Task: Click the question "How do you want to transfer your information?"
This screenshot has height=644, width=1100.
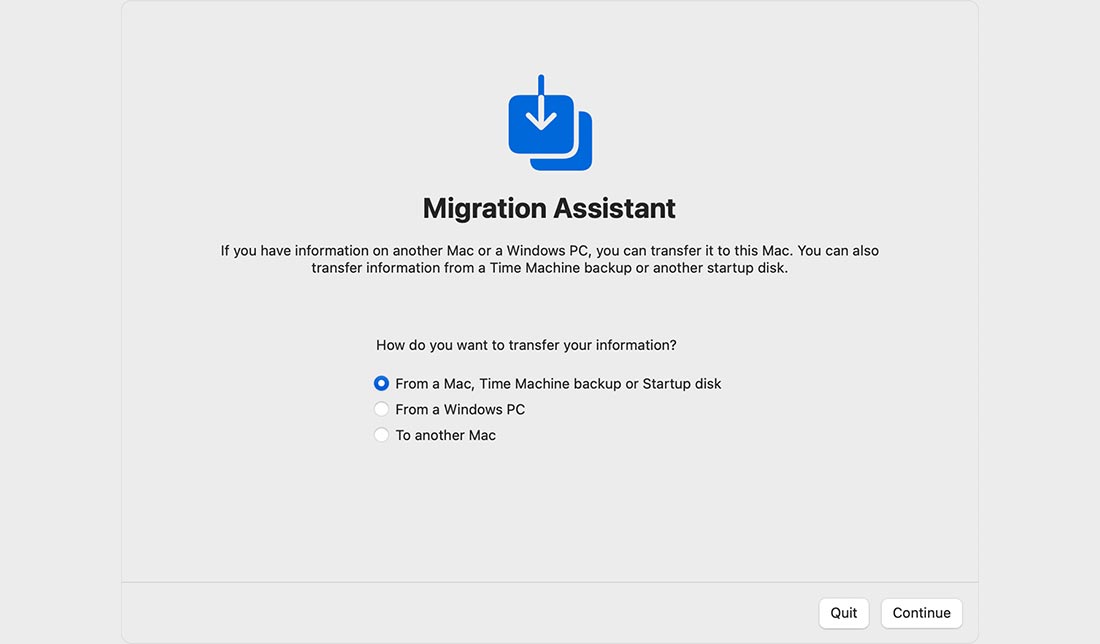Action: 526,344
